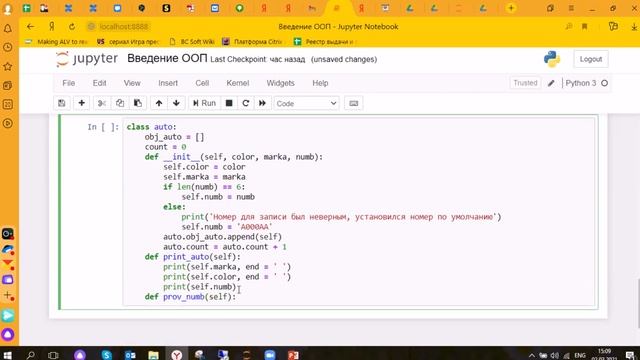
Task: Save notebook with the floppy disk icon
Action: point(62,103)
